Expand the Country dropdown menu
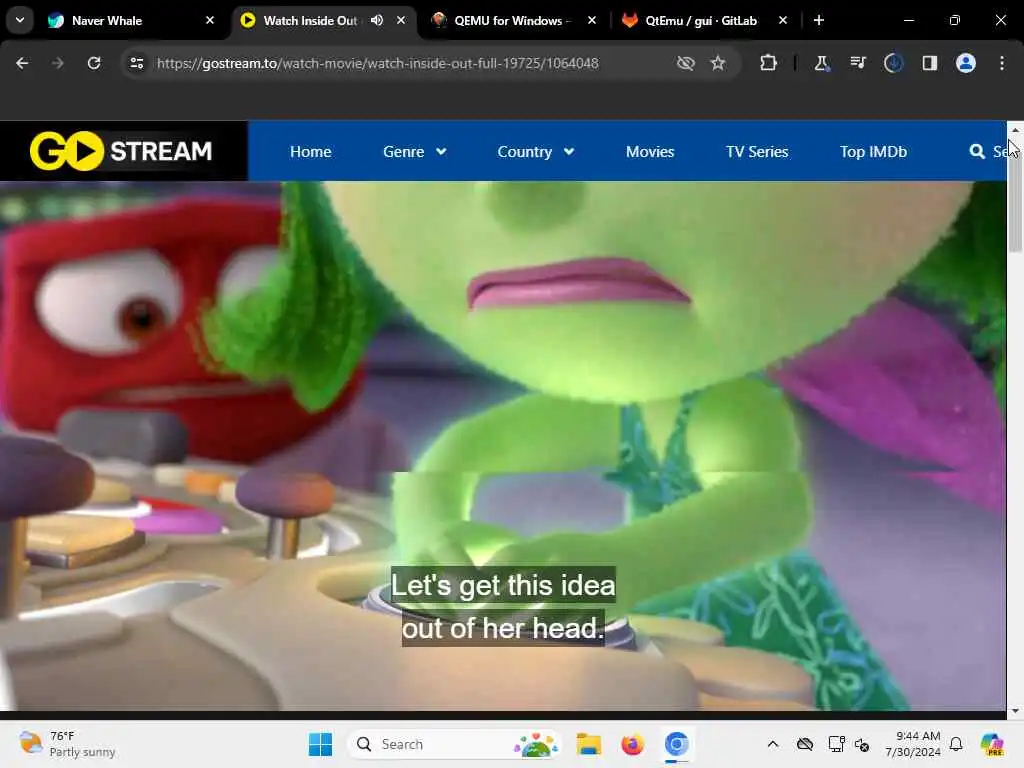The image size is (1024, 768). (536, 152)
